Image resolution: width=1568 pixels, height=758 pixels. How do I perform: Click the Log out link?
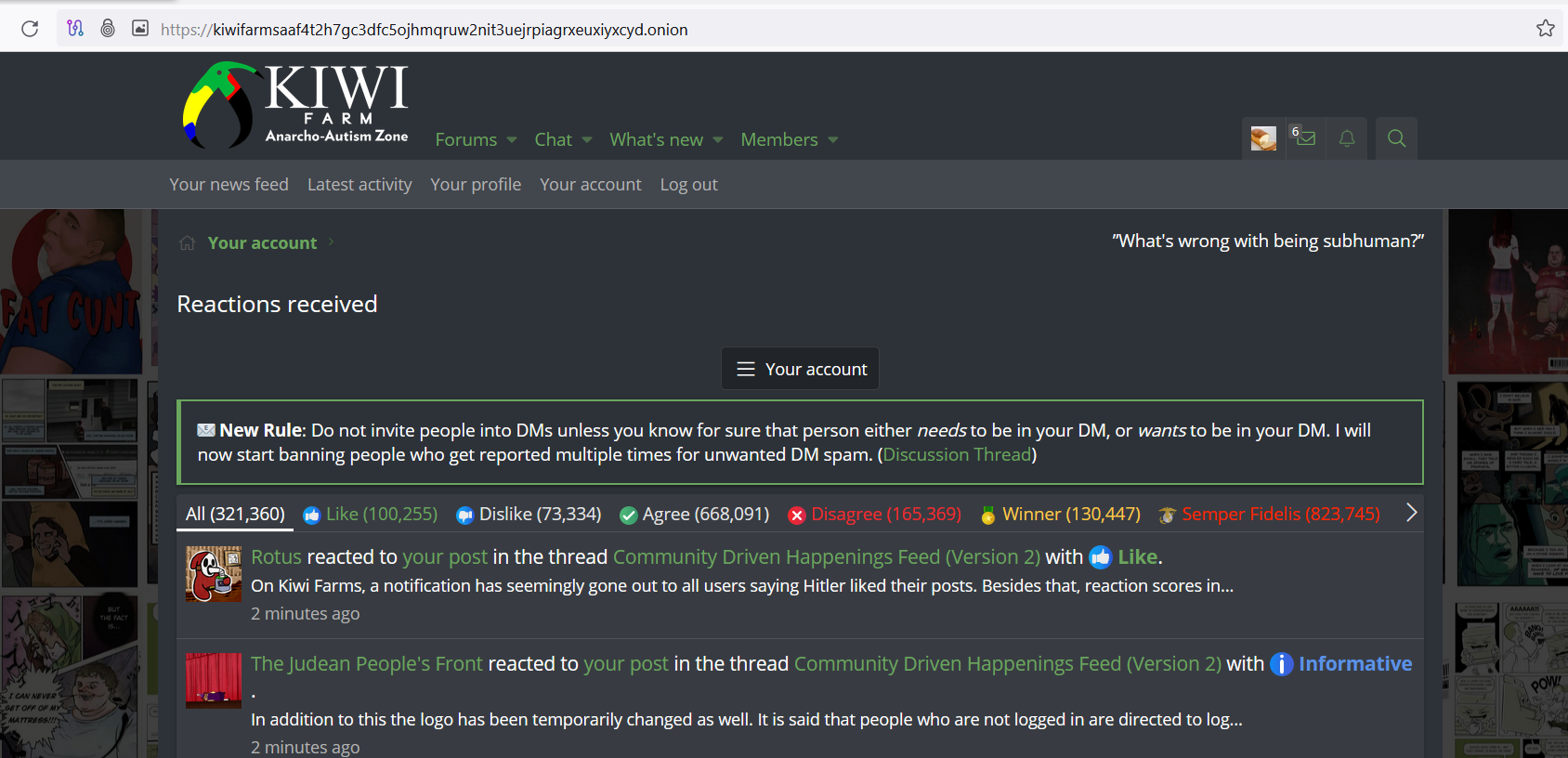coord(688,184)
